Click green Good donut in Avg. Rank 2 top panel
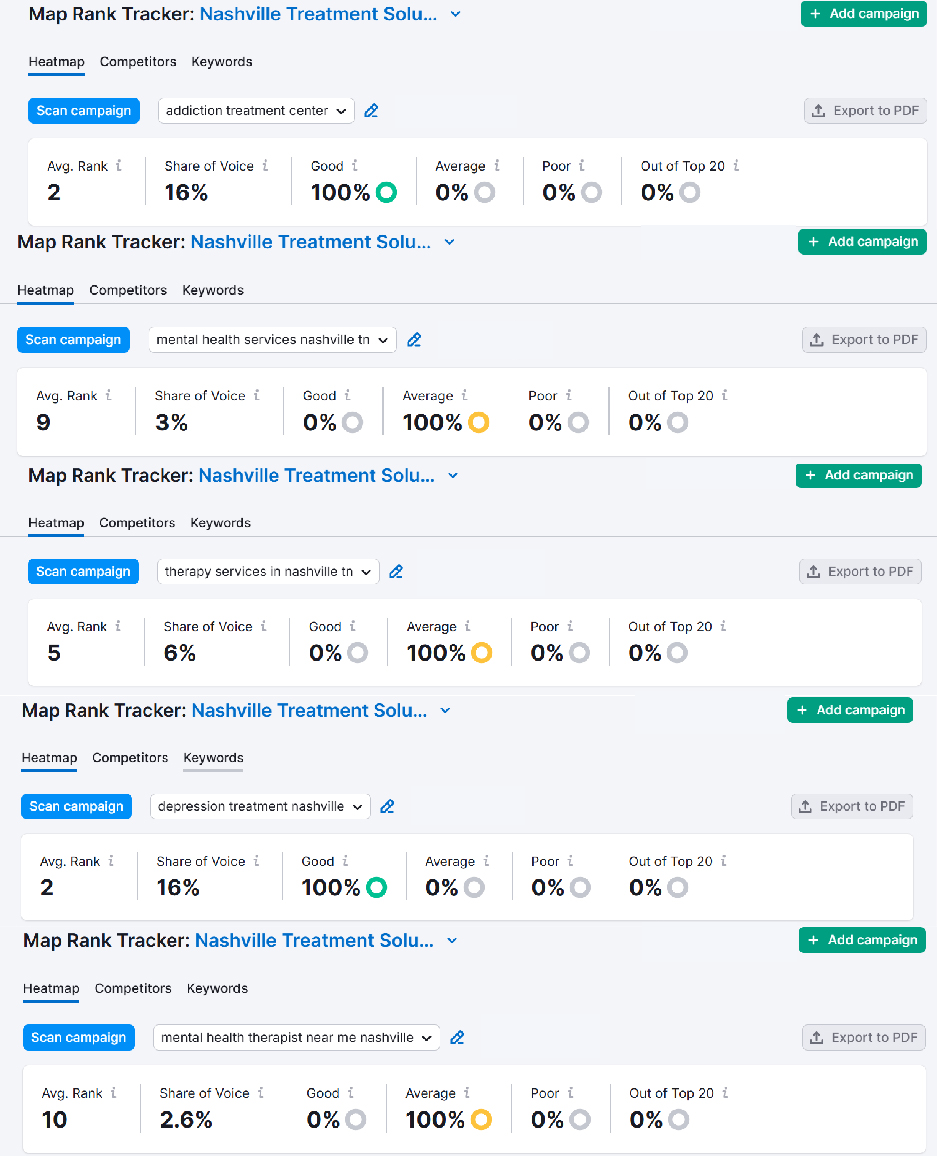Image resolution: width=937 pixels, height=1156 pixels. [x=385, y=193]
